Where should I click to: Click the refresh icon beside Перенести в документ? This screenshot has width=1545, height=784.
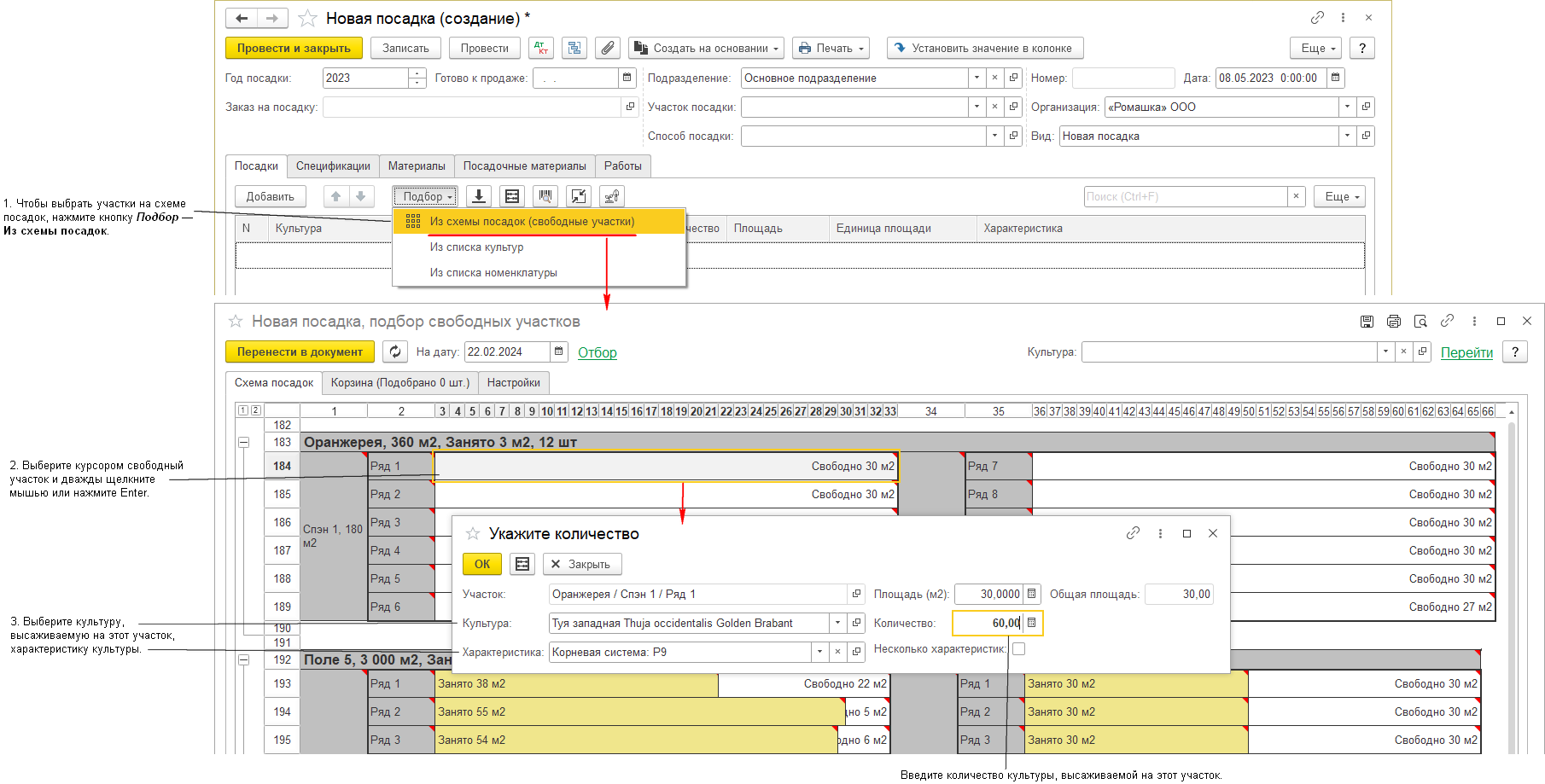pyautogui.click(x=395, y=351)
